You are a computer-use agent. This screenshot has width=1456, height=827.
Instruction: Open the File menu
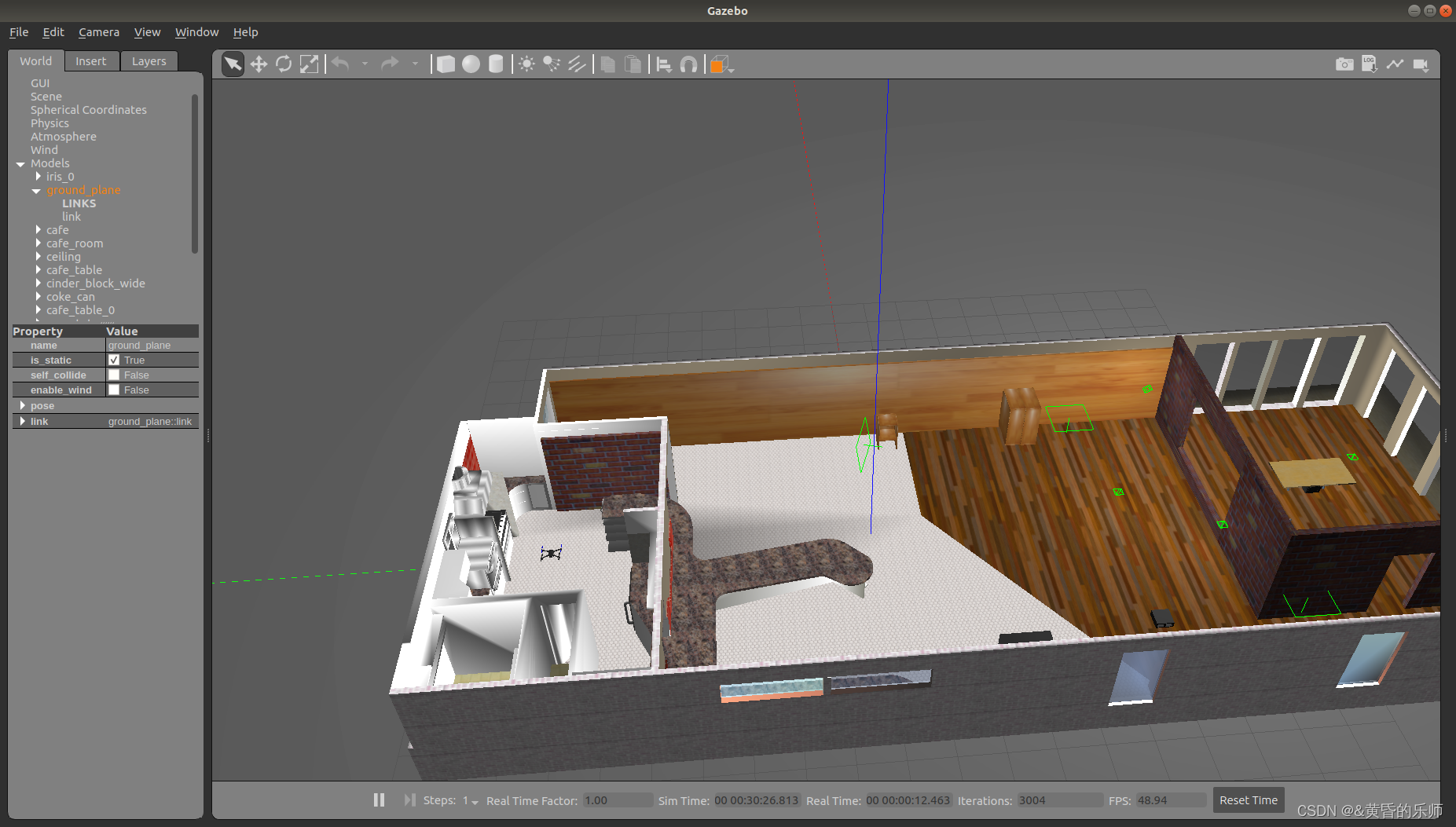(x=19, y=32)
